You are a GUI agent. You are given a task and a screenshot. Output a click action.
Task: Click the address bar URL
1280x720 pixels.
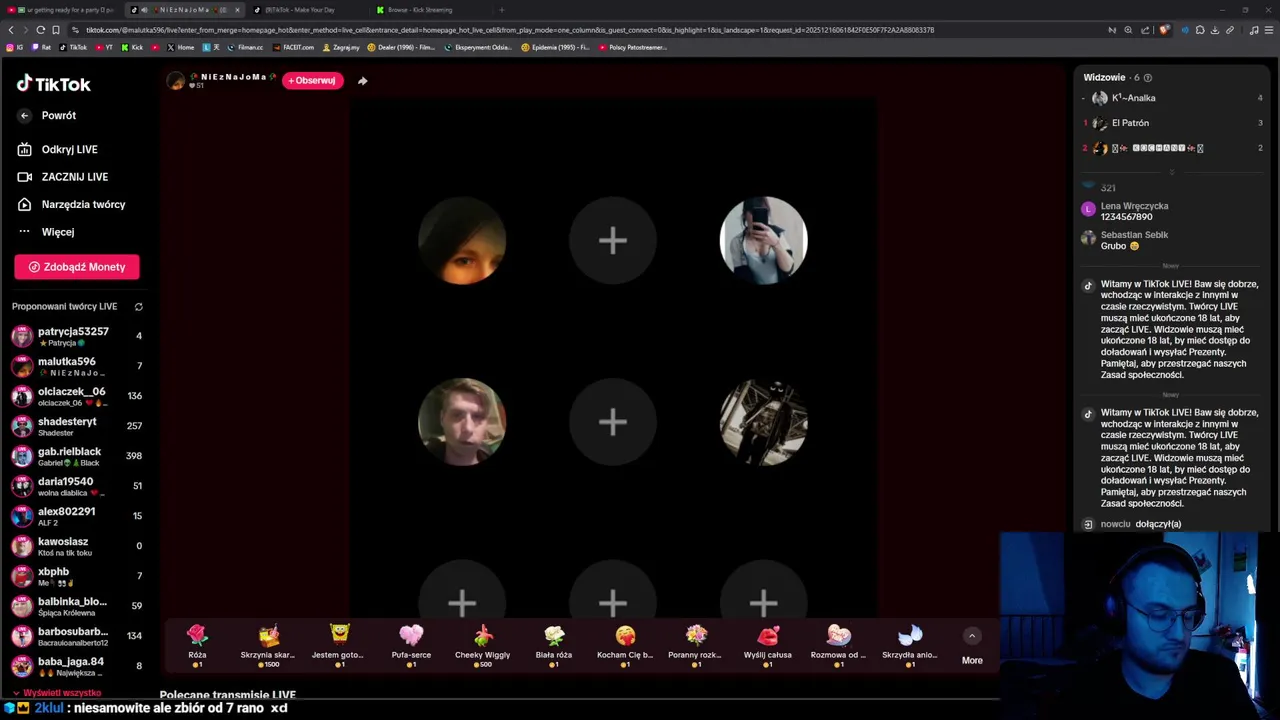(x=510, y=30)
